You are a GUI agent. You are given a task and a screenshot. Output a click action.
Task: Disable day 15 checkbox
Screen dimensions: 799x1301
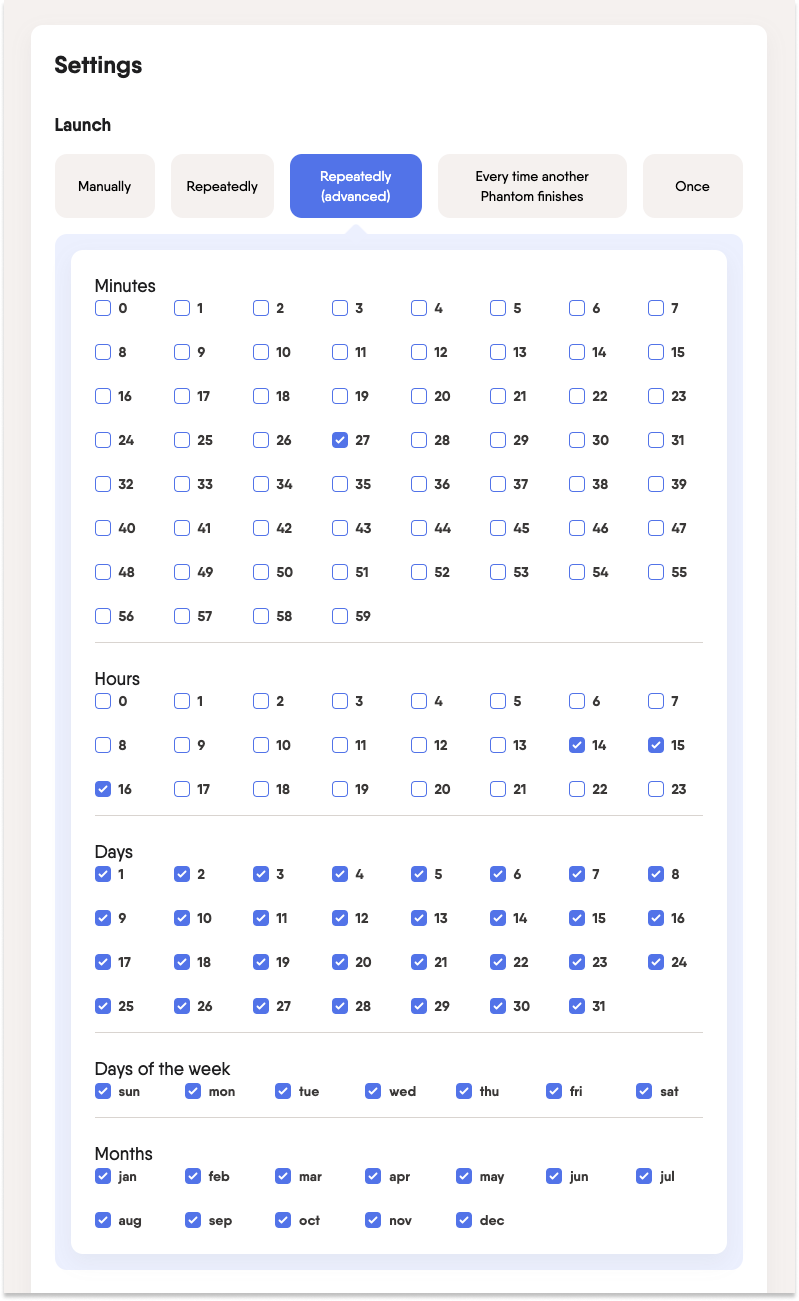(x=577, y=918)
